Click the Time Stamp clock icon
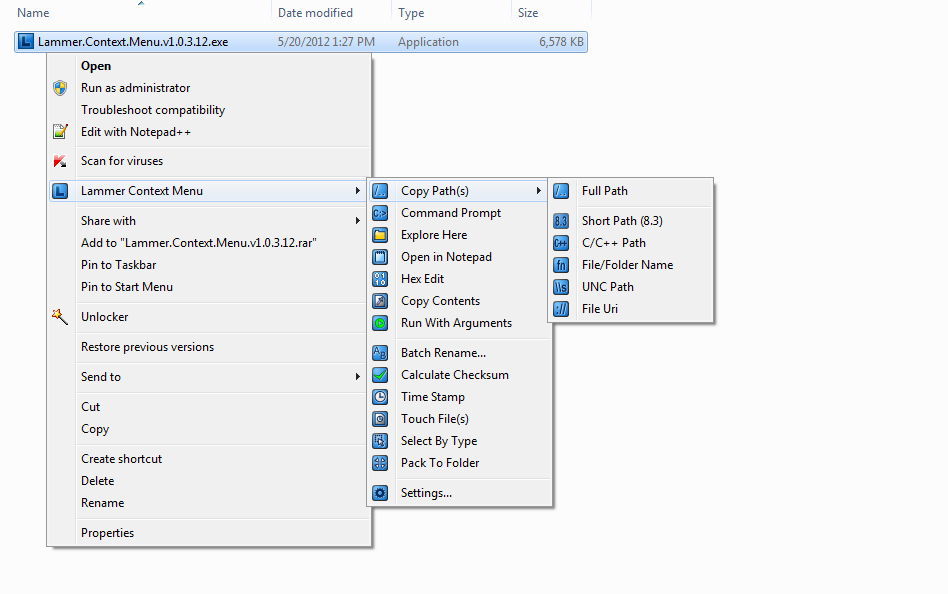This screenshot has height=594, width=948. tap(380, 397)
